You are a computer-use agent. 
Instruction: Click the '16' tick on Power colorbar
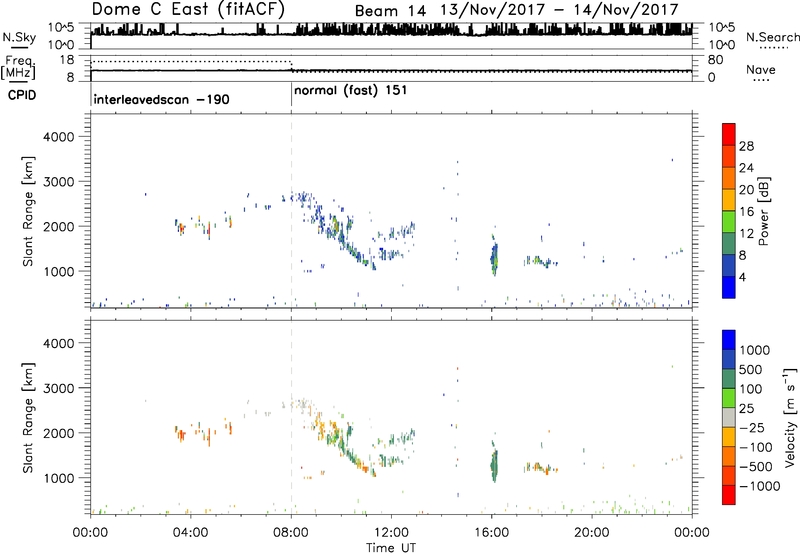pos(746,212)
